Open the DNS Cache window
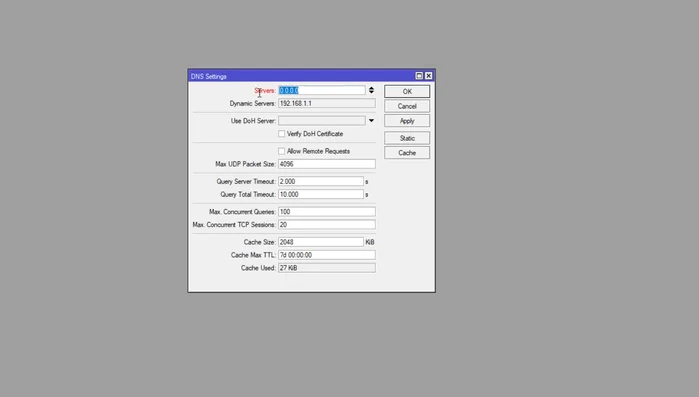699x397 pixels. [x=407, y=153]
